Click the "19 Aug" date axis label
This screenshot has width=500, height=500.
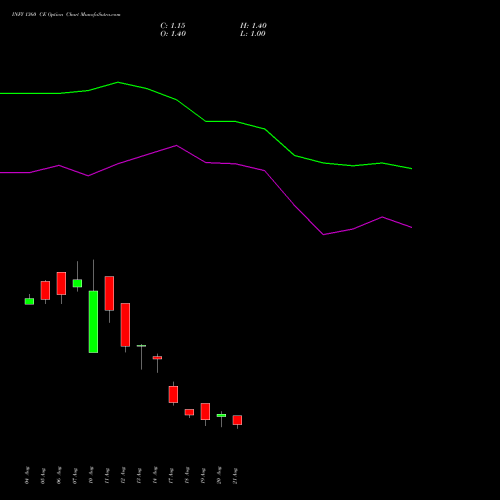[203, 475]
